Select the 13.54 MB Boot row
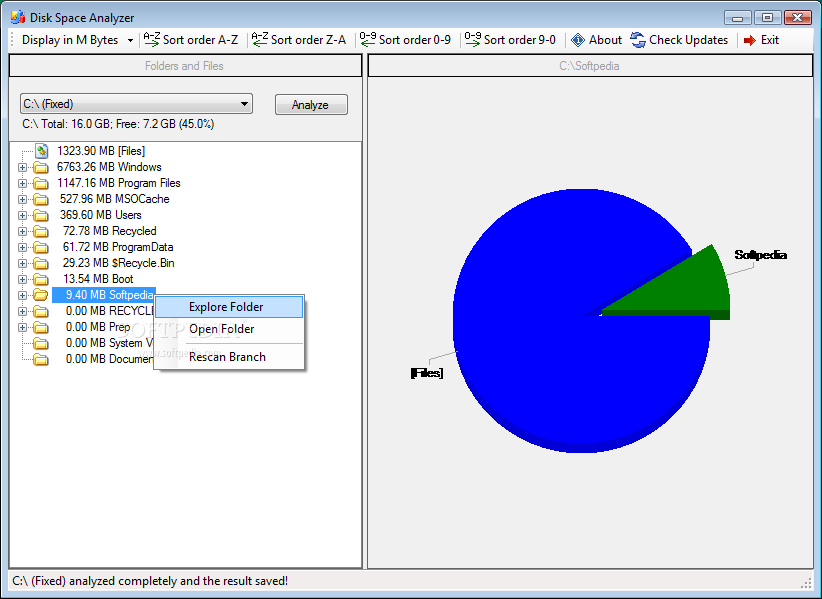 click(x=98, y=279)
